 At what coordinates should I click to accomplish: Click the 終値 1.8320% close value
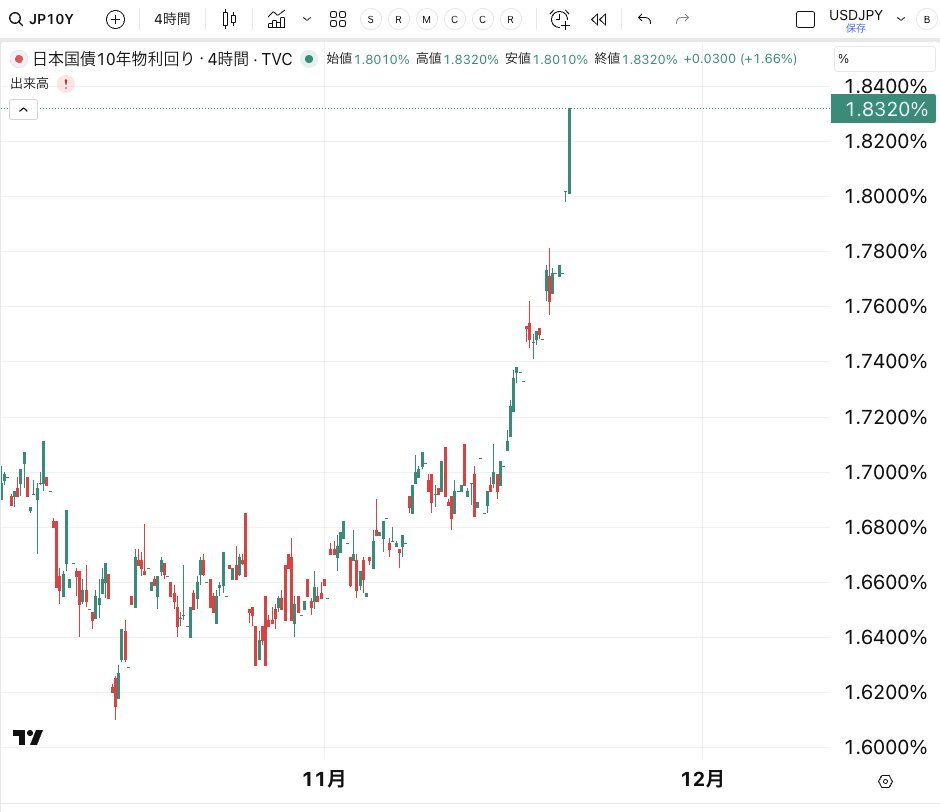click(x=635, y=59)
